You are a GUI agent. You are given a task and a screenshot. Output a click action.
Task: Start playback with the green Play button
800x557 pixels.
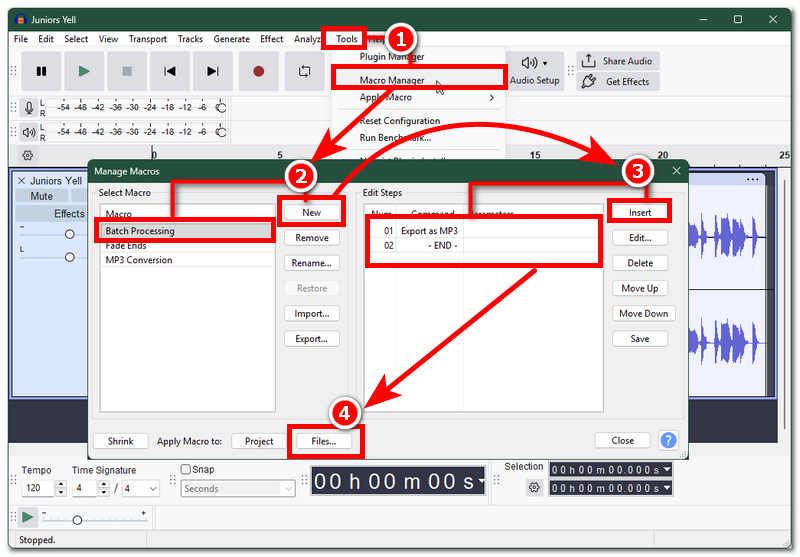click(x=84, y=71)
